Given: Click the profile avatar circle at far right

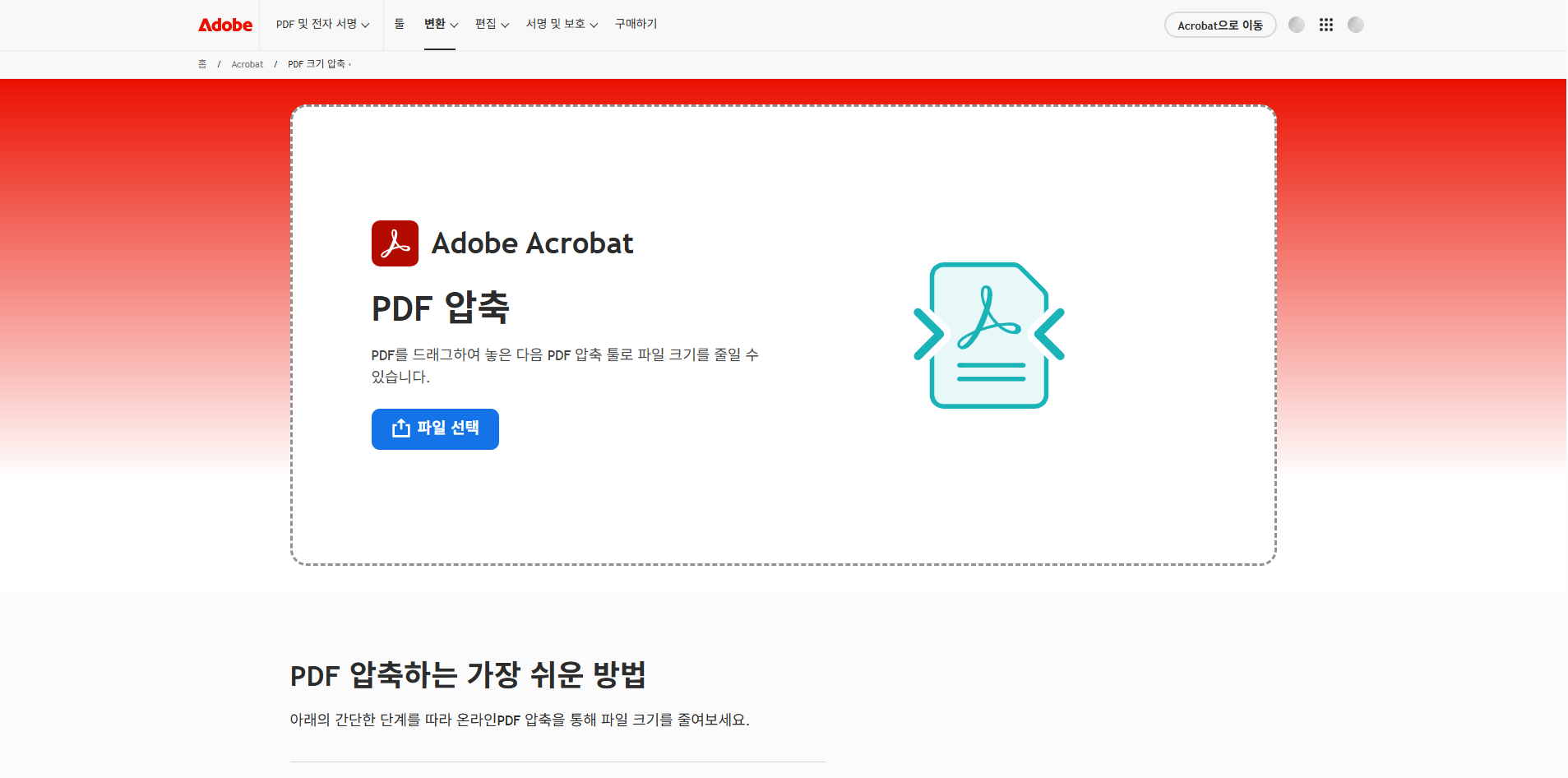Looking at the screenshot, I should tap(1356, 25).
